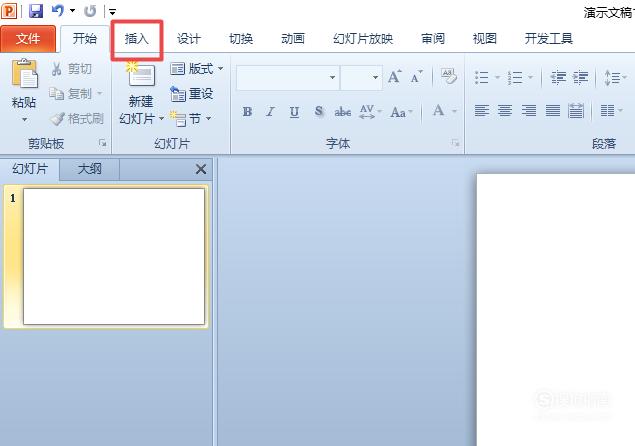Viewport: 635px width, 446px height.
Task: Expand the font name dropdown arrow
Action: [332, 77]
